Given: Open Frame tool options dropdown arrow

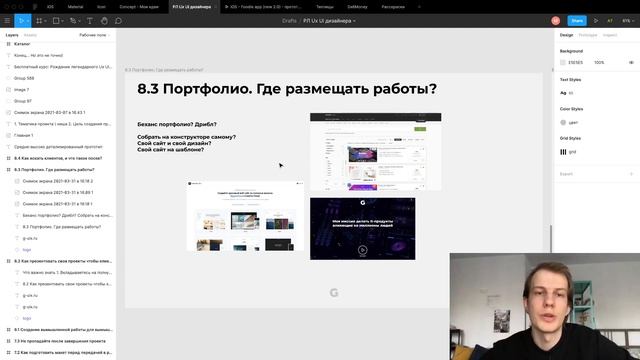Looking at the screenshot, I should 45,21.
